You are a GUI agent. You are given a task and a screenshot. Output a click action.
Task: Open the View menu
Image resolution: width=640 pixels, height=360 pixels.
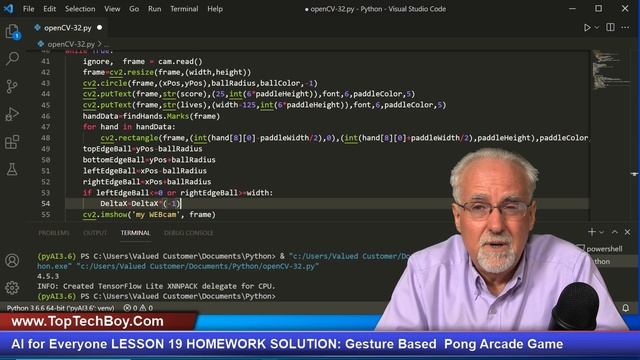pyautogui.click(x=112, y=9)
